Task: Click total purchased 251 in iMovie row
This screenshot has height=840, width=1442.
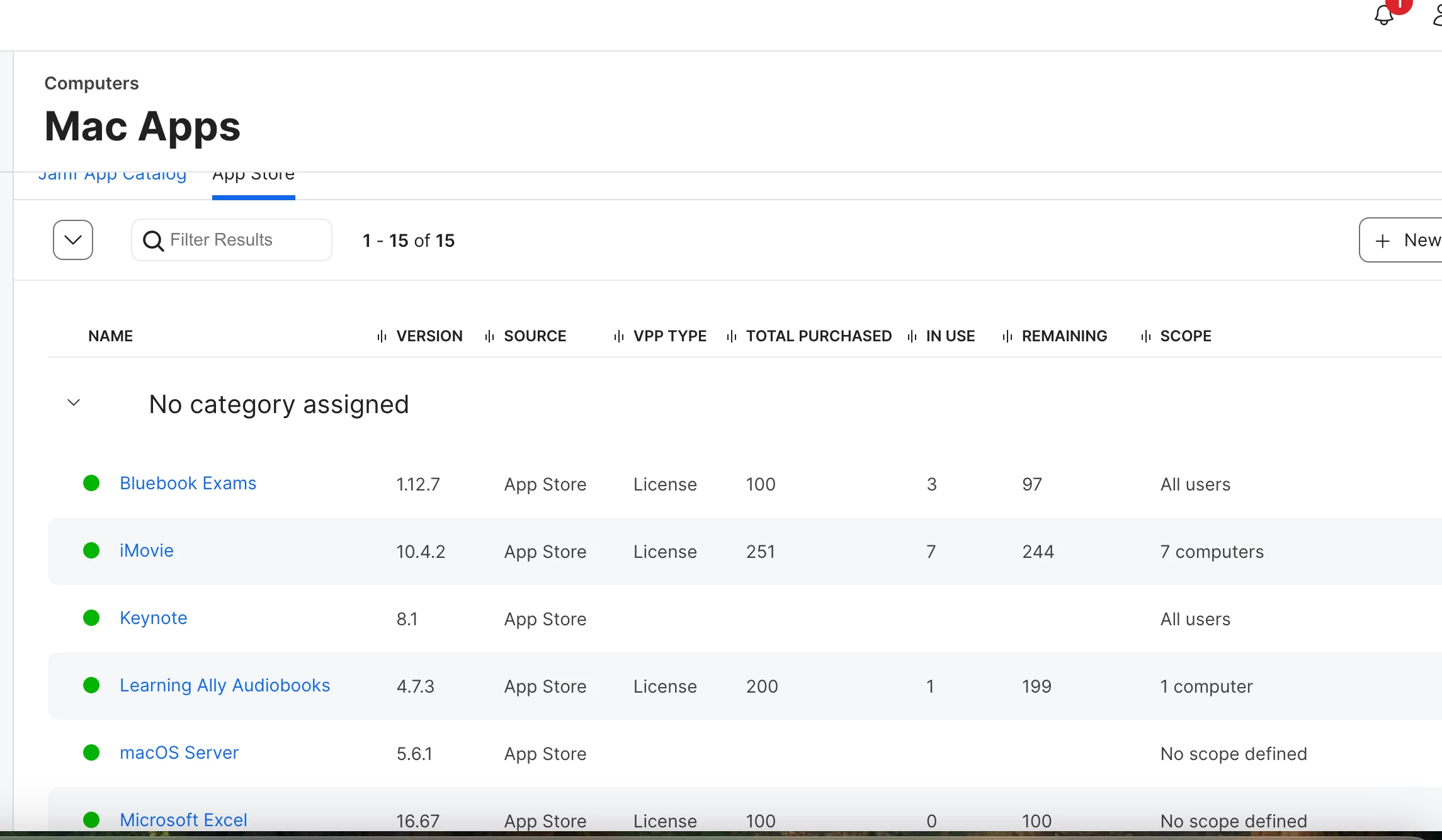Action: coord(761,552)
